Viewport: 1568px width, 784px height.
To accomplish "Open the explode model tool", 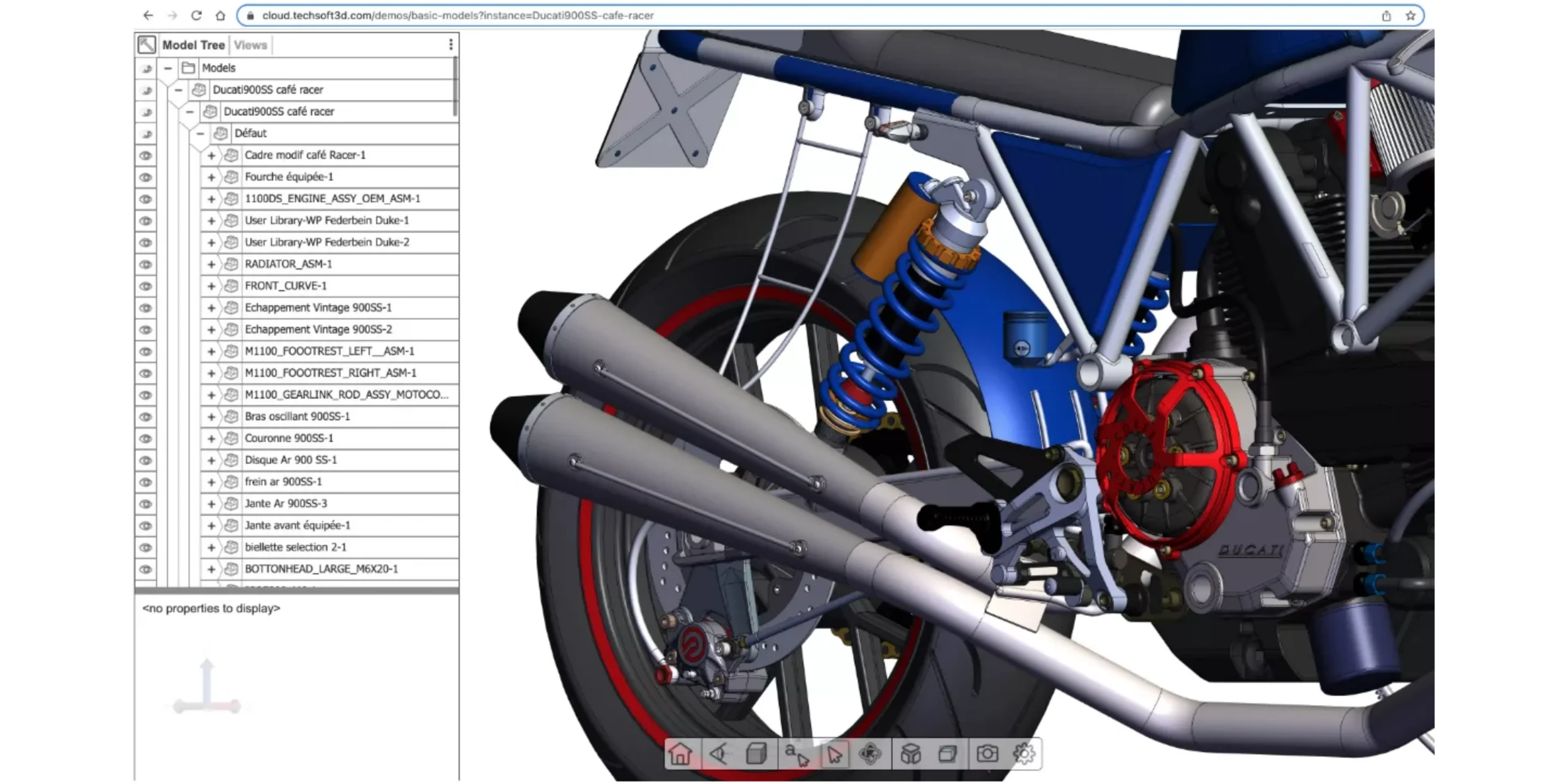I will [x=911, y=753].
